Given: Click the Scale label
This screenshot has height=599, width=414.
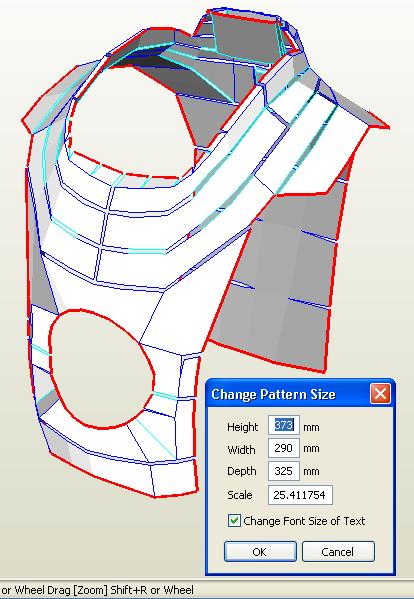Looking at the screenshot, I should (x=239, y=495).
